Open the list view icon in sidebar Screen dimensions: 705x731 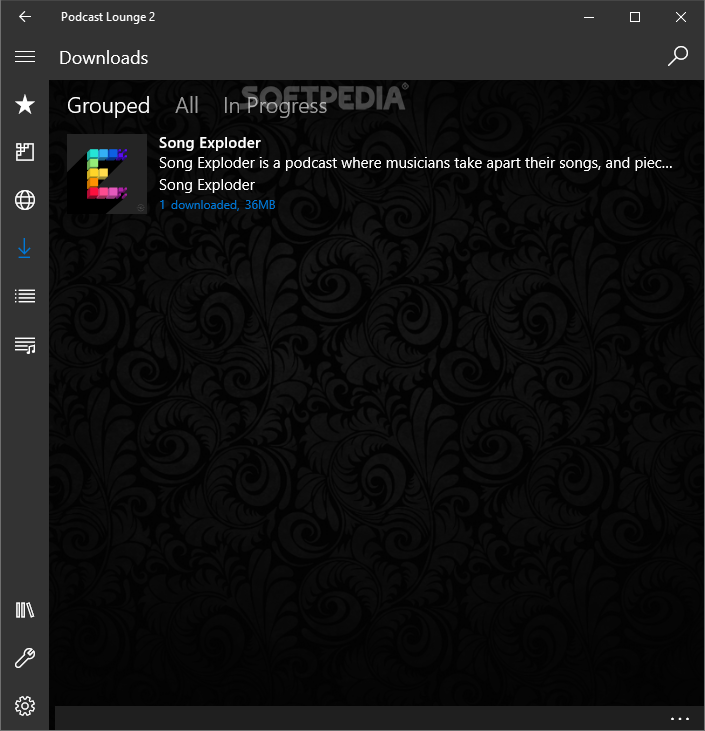pyautogui.click(x=25, y=296)
